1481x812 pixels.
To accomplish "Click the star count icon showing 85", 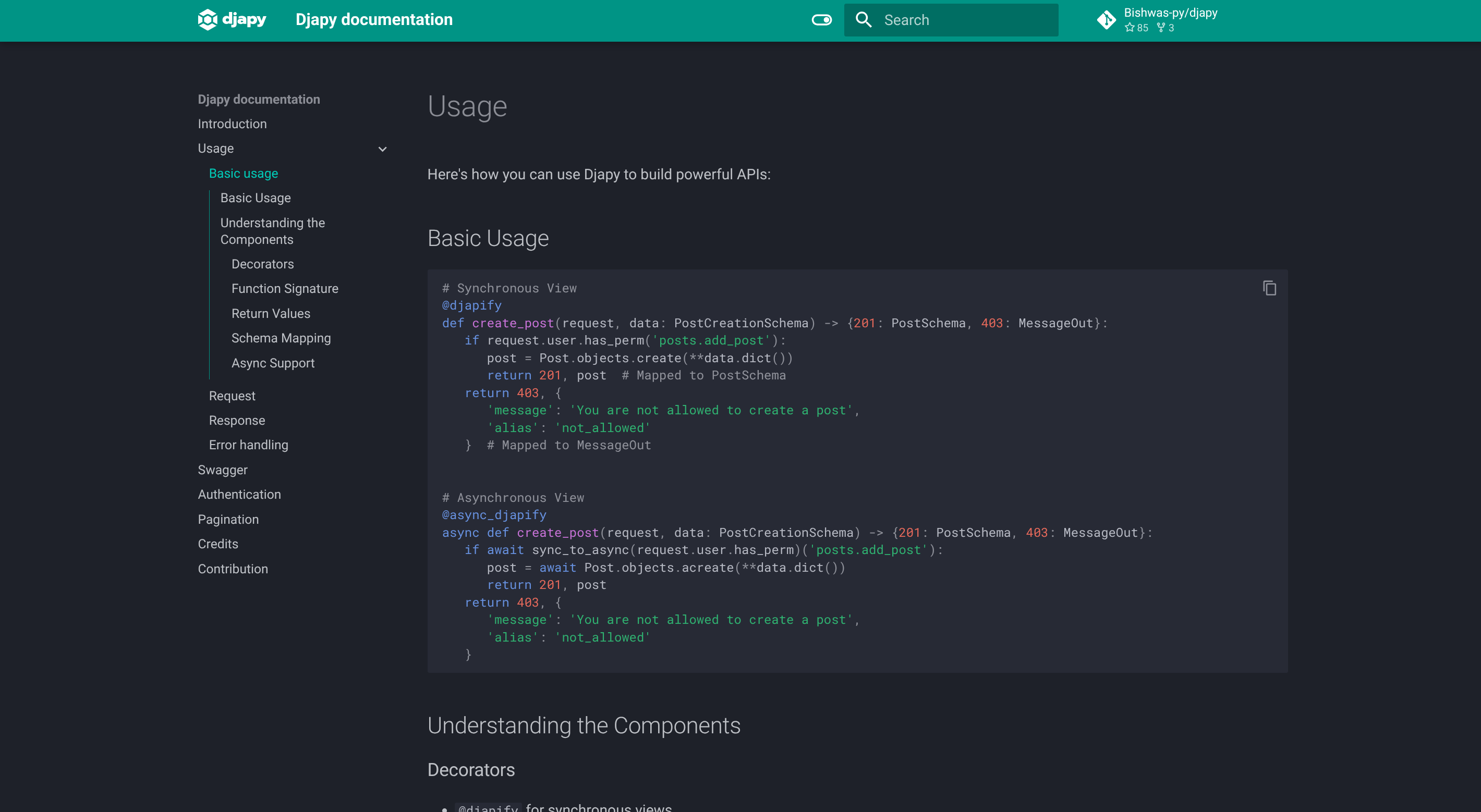I will [x=1138, y=27].
